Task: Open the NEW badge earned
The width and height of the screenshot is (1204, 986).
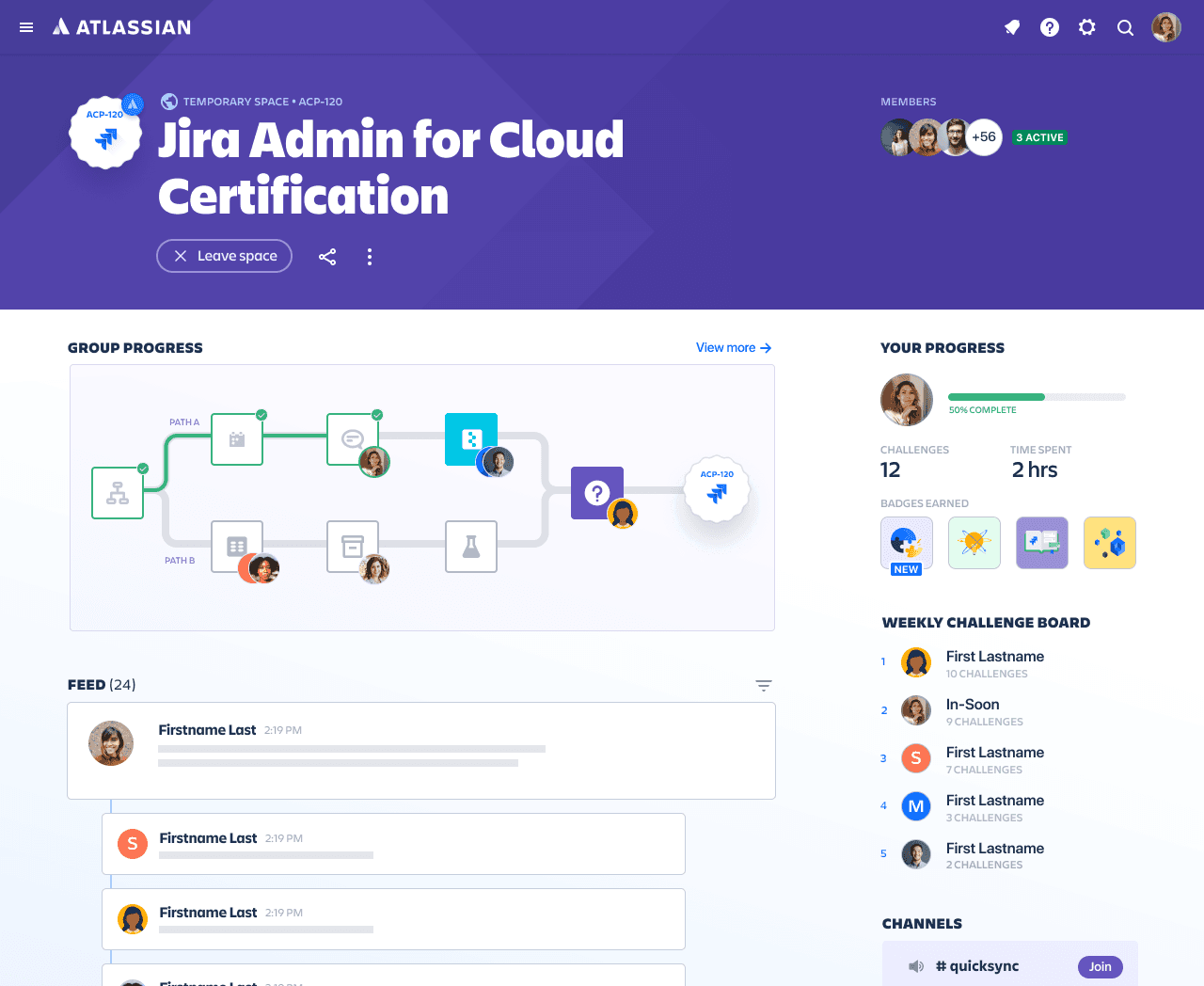Action: tap(907, 543)
